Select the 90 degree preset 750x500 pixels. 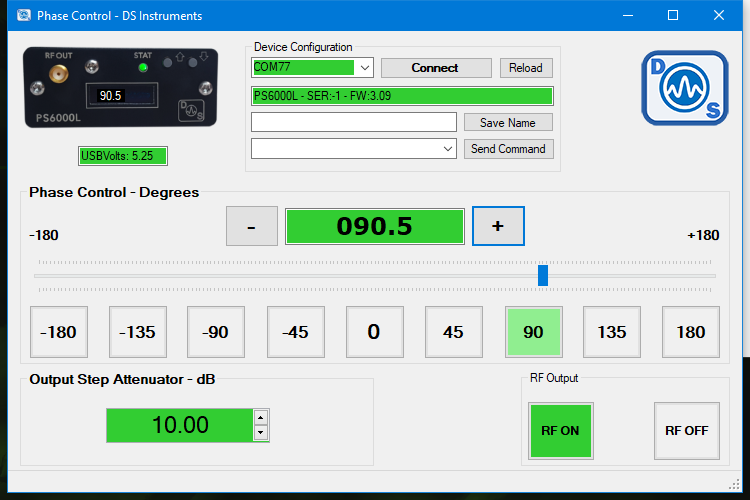(x=533, y=332)
